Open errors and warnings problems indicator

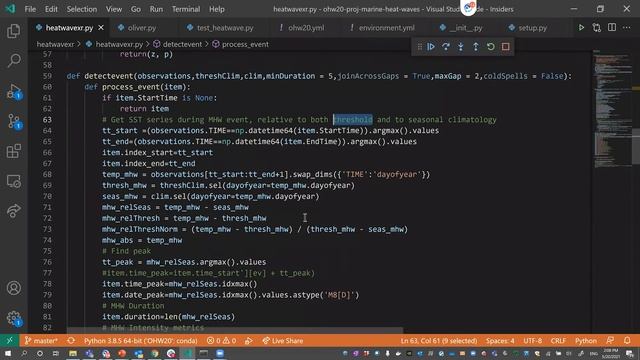click(221, 340)
